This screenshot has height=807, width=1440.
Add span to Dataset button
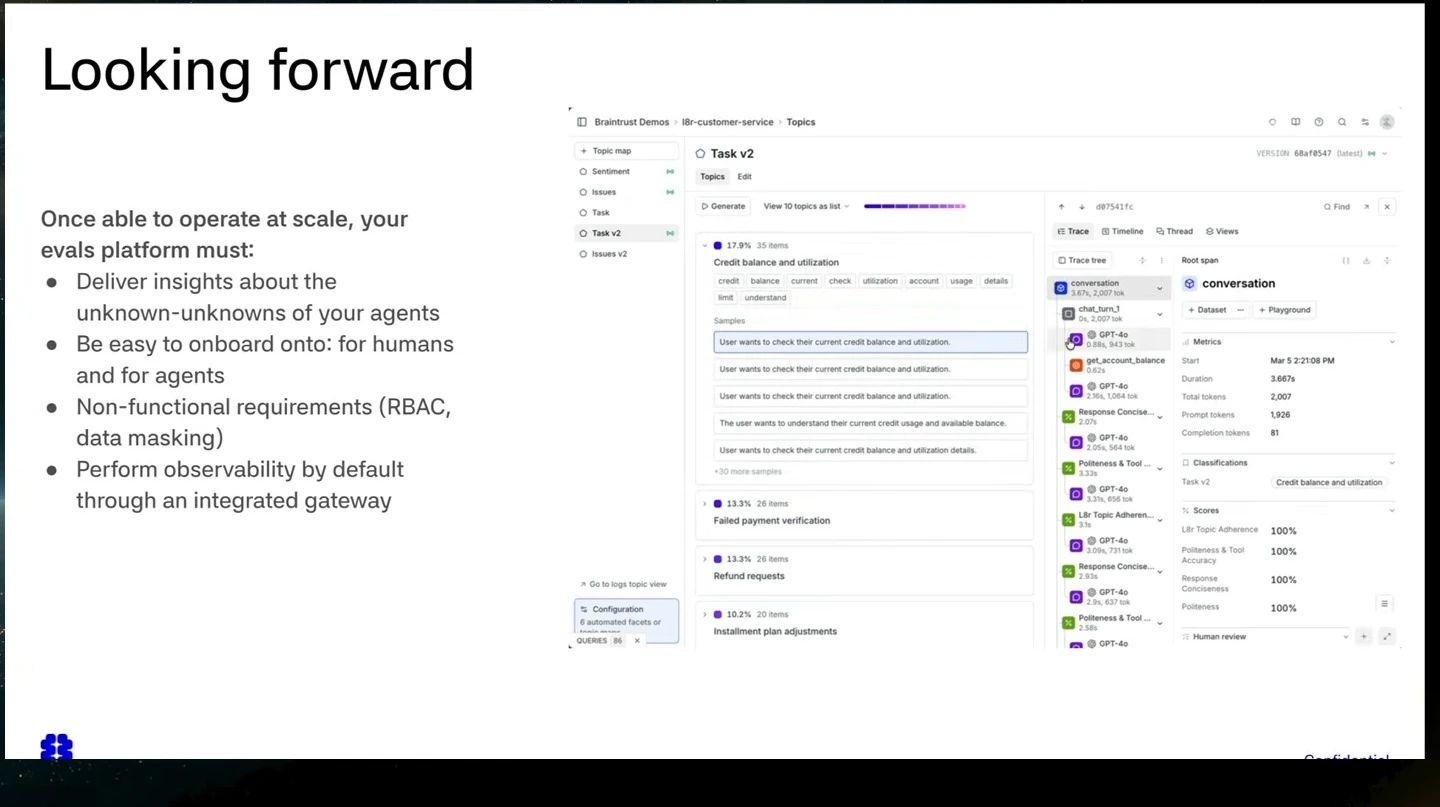point(1207,310)
